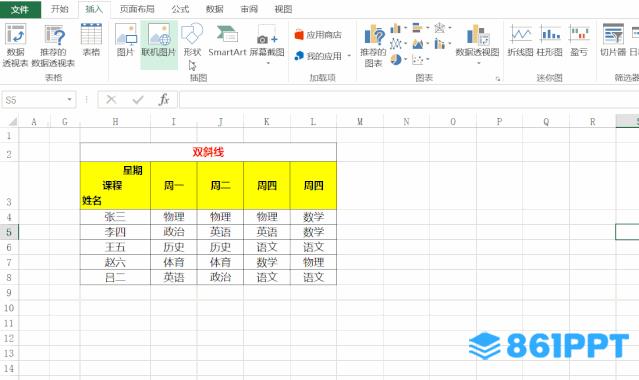Insert a table with 表格 icon
This screenshot has width=639, height=380.
[x=91, y=40]
